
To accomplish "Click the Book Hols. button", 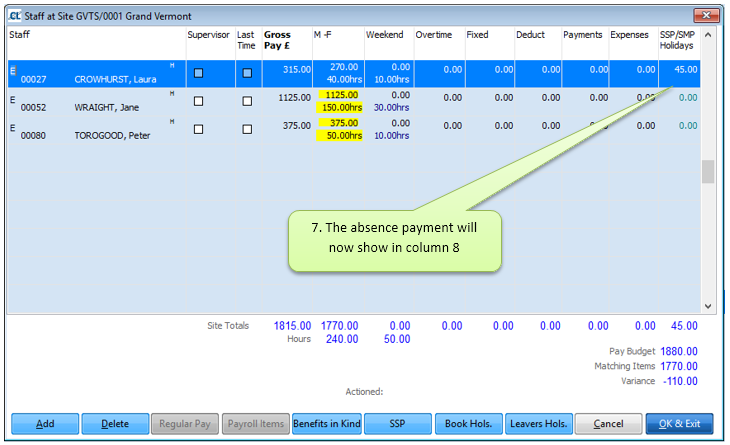I will [x=468, y=424].
